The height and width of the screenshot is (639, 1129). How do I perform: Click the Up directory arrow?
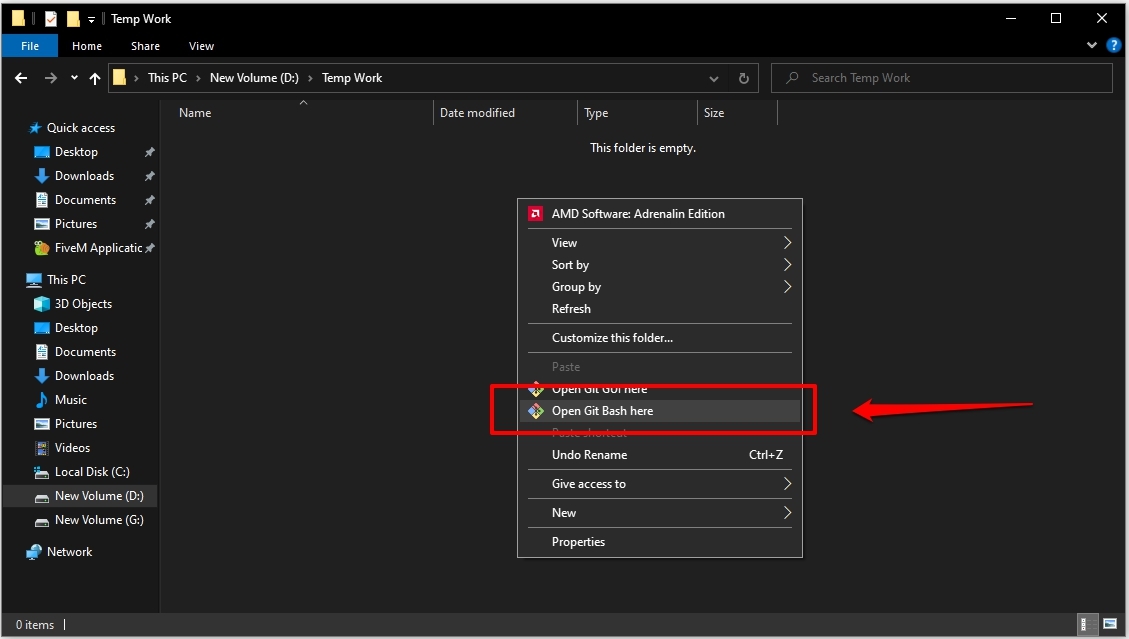(x=94, y=78)
